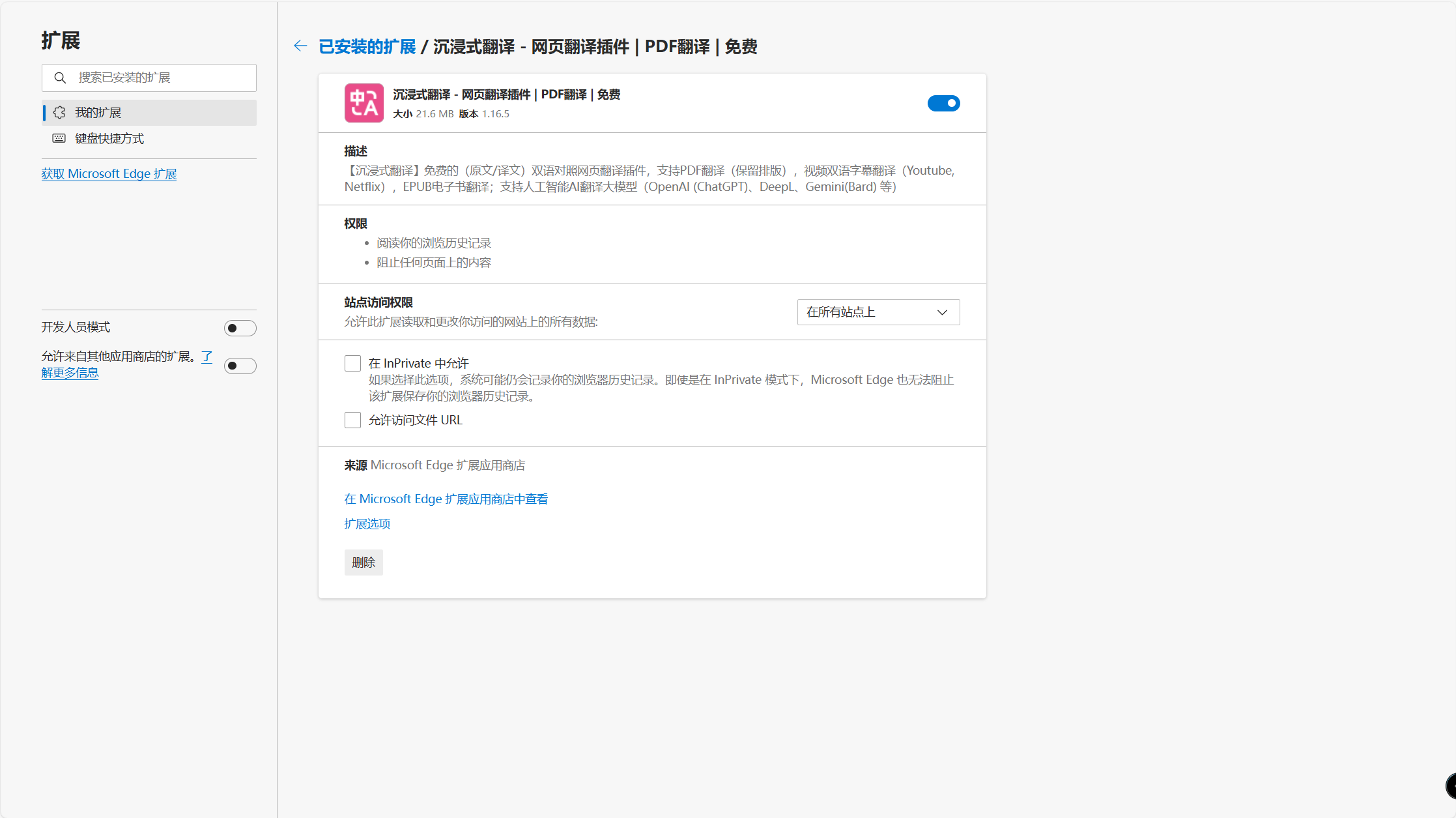Image resolution: width=1456 pixels, height=818 pixels.
Task: Click size text 21.6 MB
Action: click(x=435, y=114)
